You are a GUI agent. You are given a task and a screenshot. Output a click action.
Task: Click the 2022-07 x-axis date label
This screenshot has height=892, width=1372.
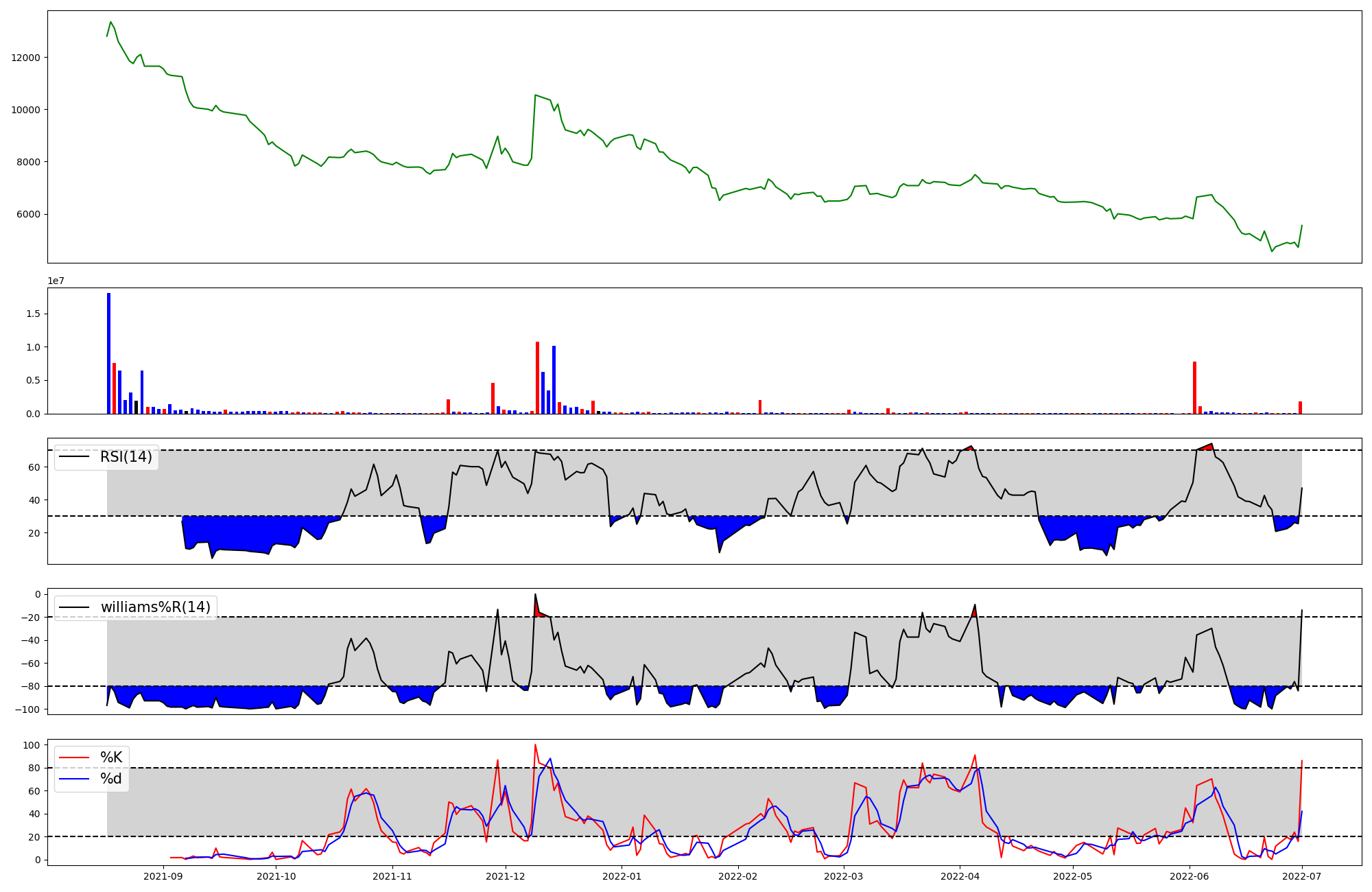(x=1302, y=876)
